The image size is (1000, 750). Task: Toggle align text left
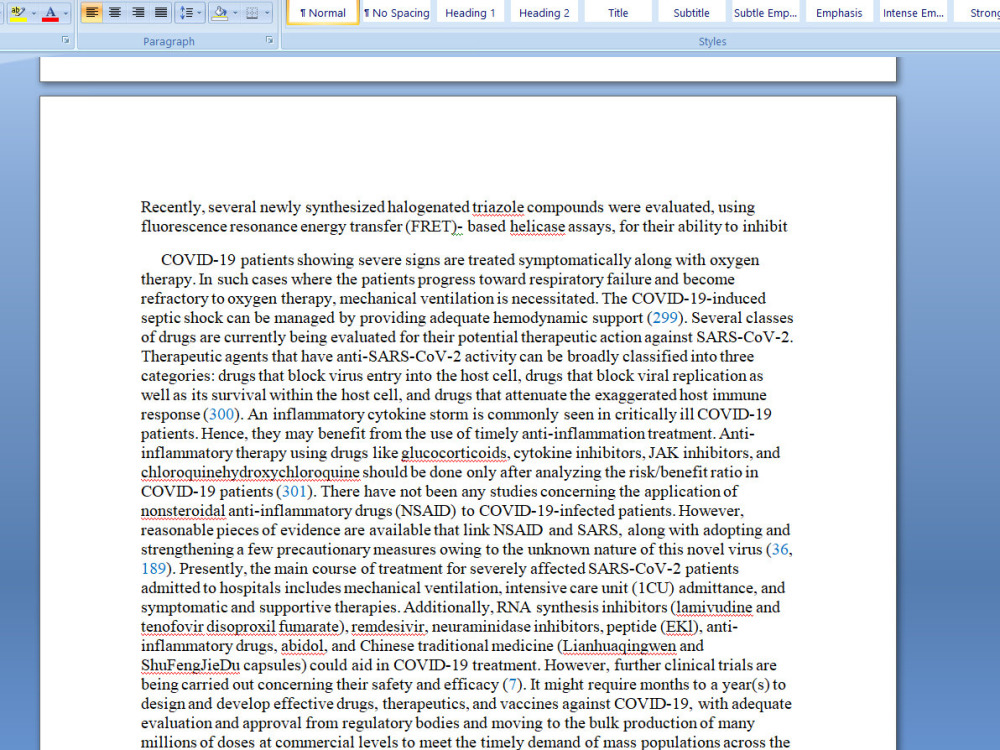pyautogui.click(x=92, y=13)
